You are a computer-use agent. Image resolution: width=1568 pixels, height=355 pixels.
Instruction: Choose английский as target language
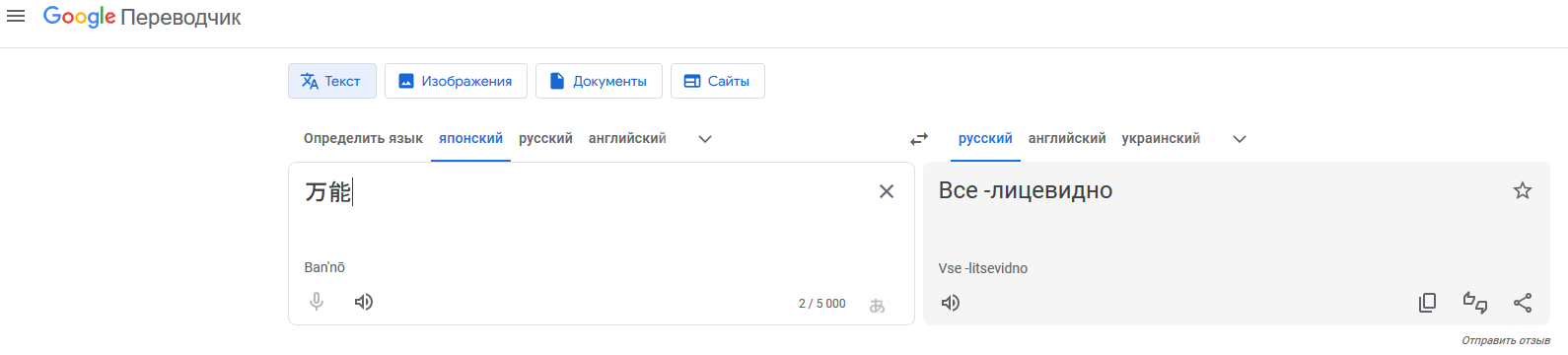point(1067,138)
